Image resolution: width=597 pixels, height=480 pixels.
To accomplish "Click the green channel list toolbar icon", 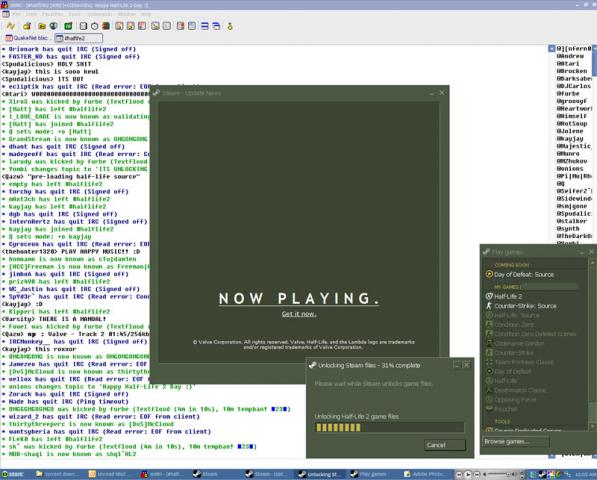I will 68,26.
